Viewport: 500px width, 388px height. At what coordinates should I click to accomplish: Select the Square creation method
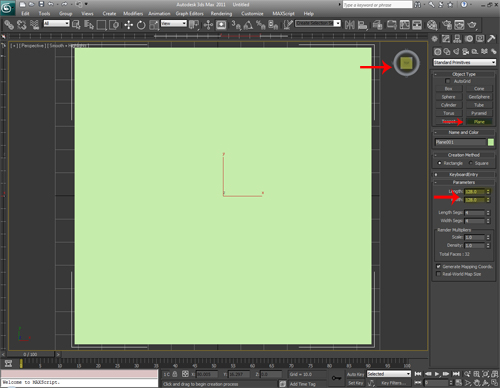471,163
